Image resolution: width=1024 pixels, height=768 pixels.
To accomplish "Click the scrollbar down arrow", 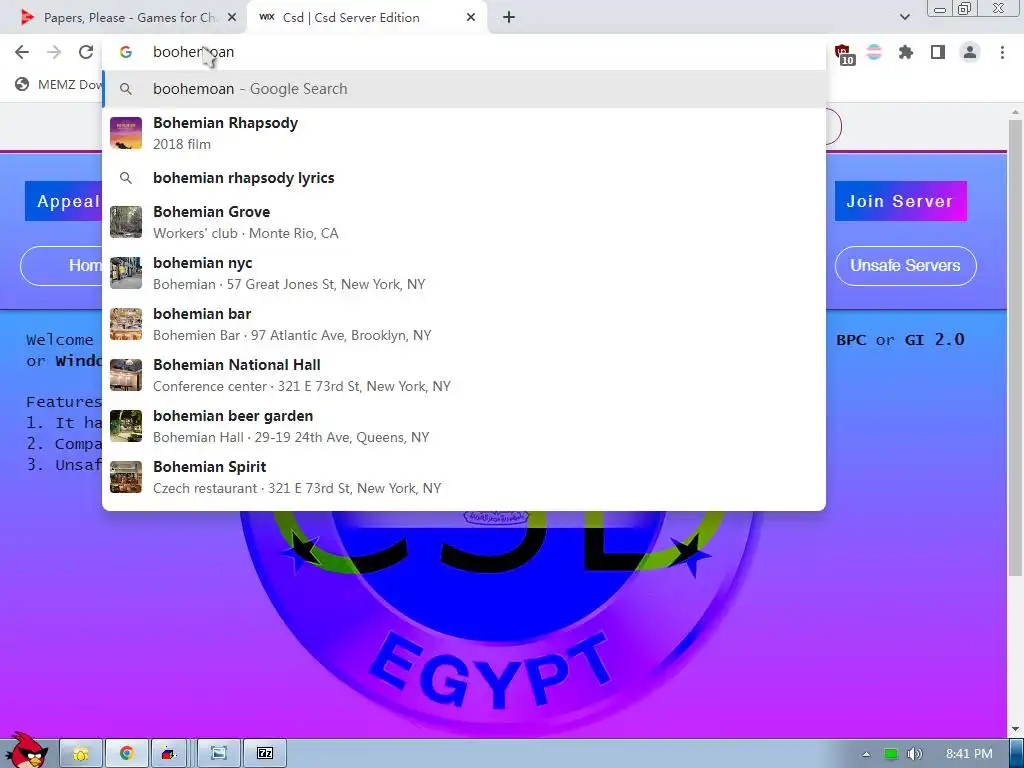I will pos(1016,729).
